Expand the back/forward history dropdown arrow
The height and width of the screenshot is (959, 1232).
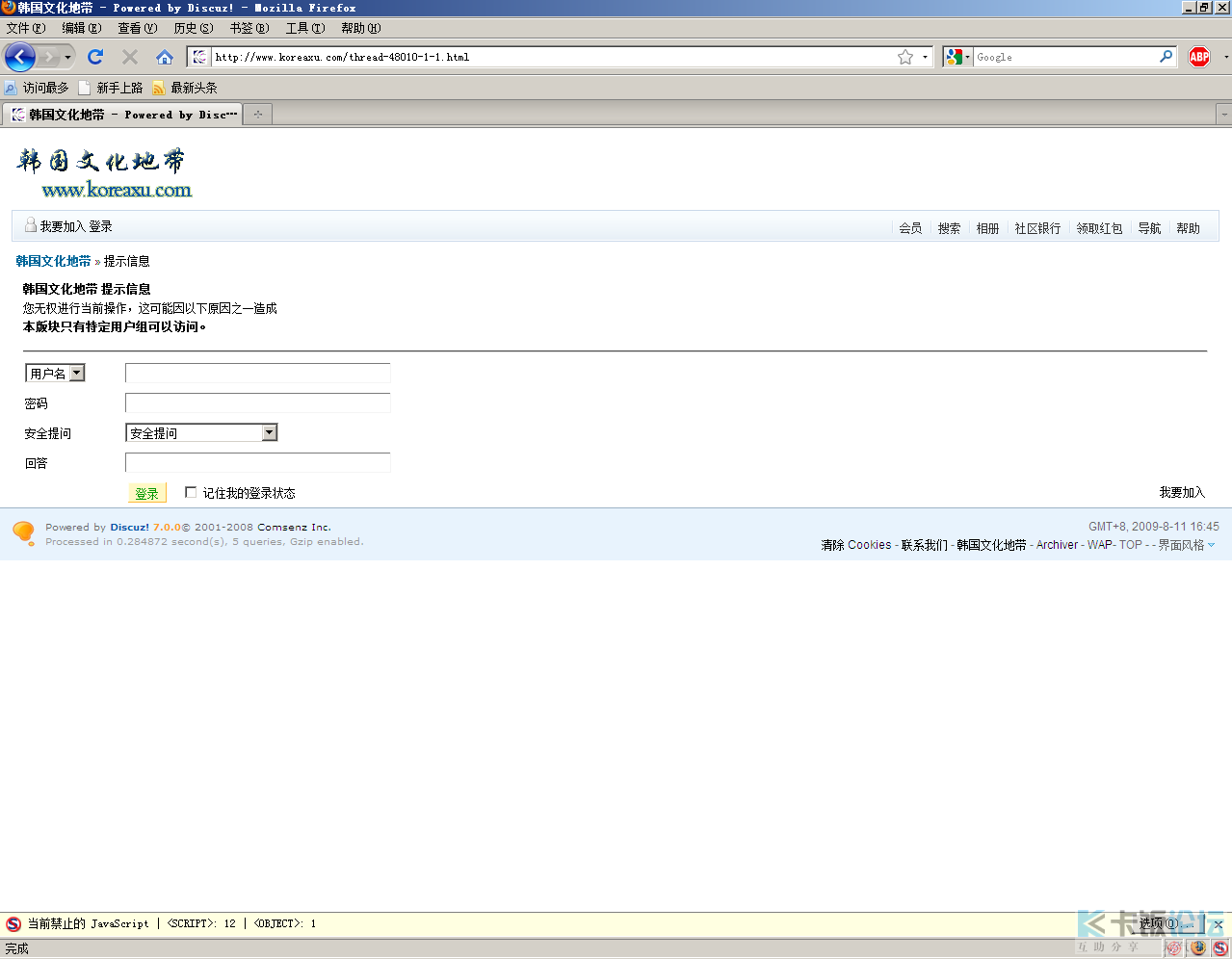point(67,57)
